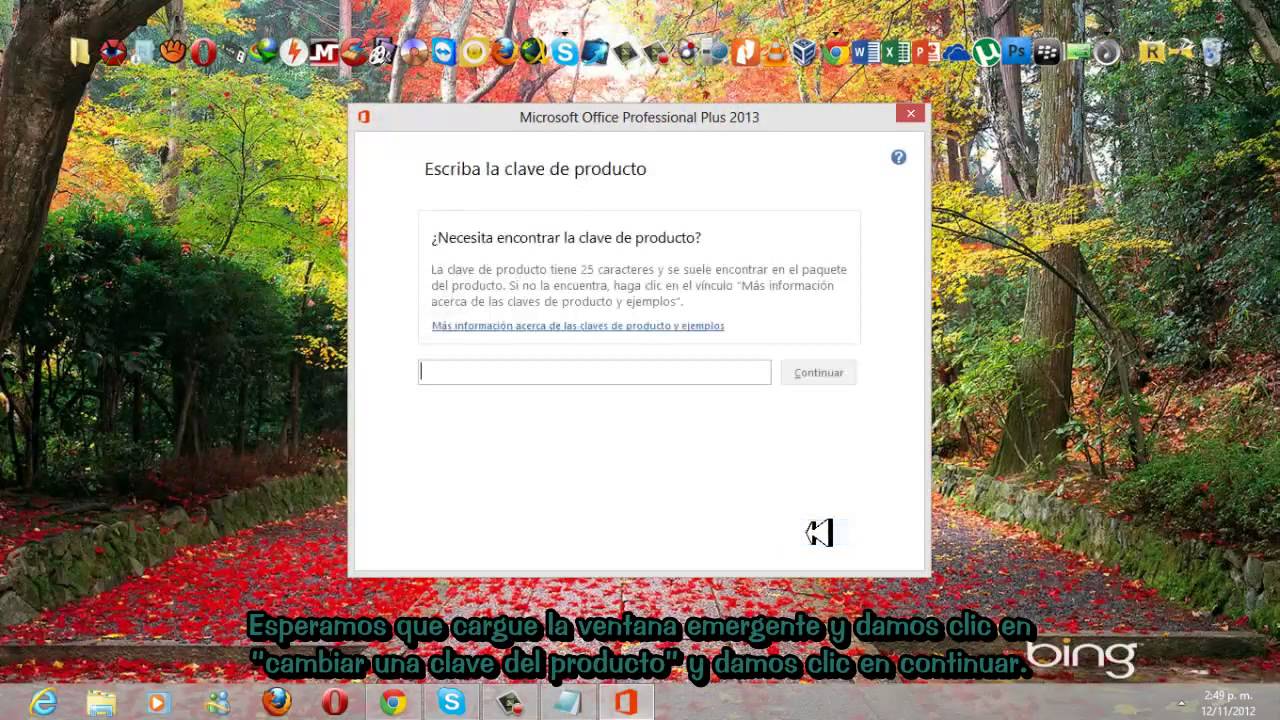Open the orange lightning bolt desktop icon
The width and height of the screenshot is (1280, 720).
(x=293, y=52)
